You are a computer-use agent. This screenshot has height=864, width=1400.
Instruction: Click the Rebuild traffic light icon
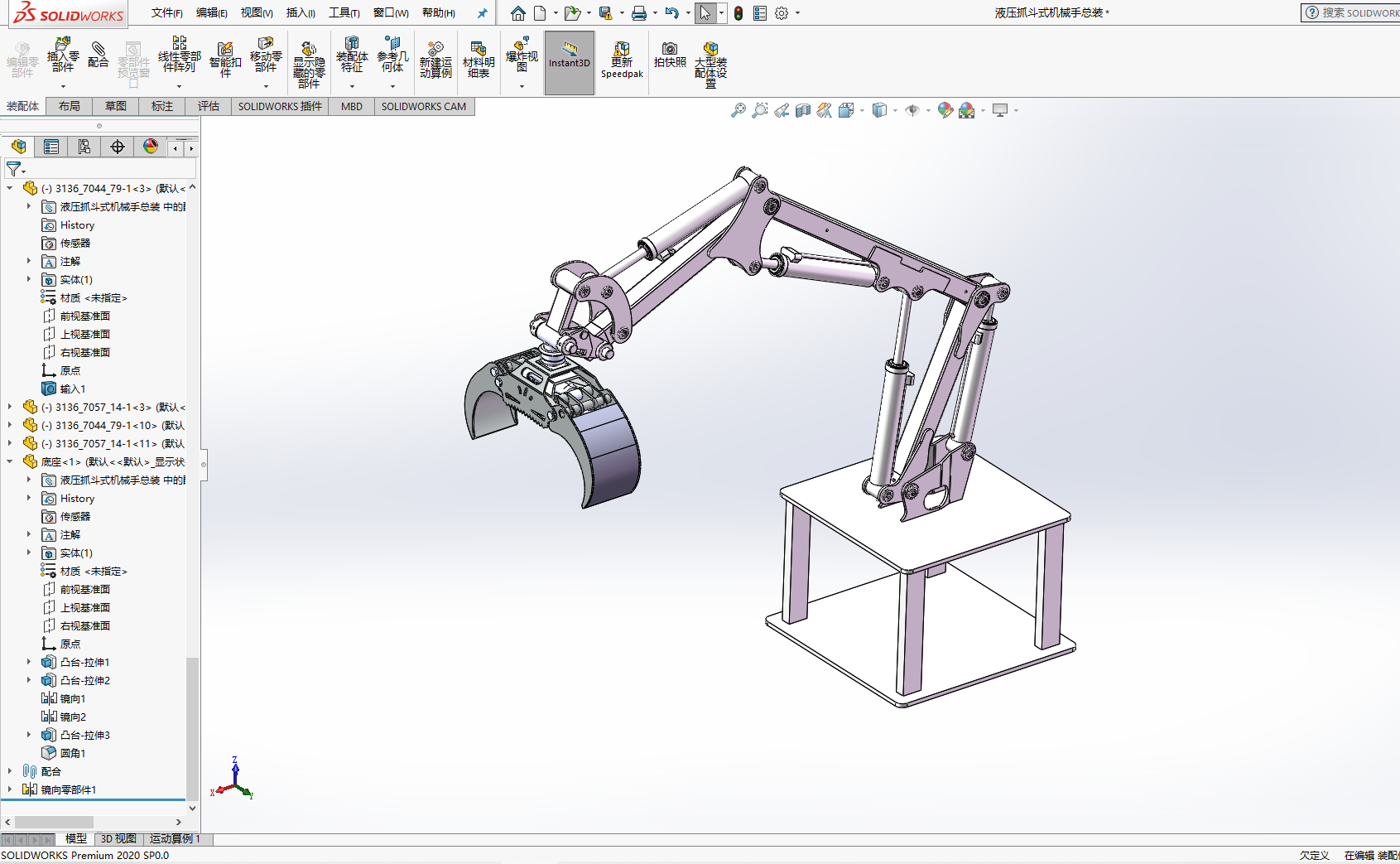point(738,13)
